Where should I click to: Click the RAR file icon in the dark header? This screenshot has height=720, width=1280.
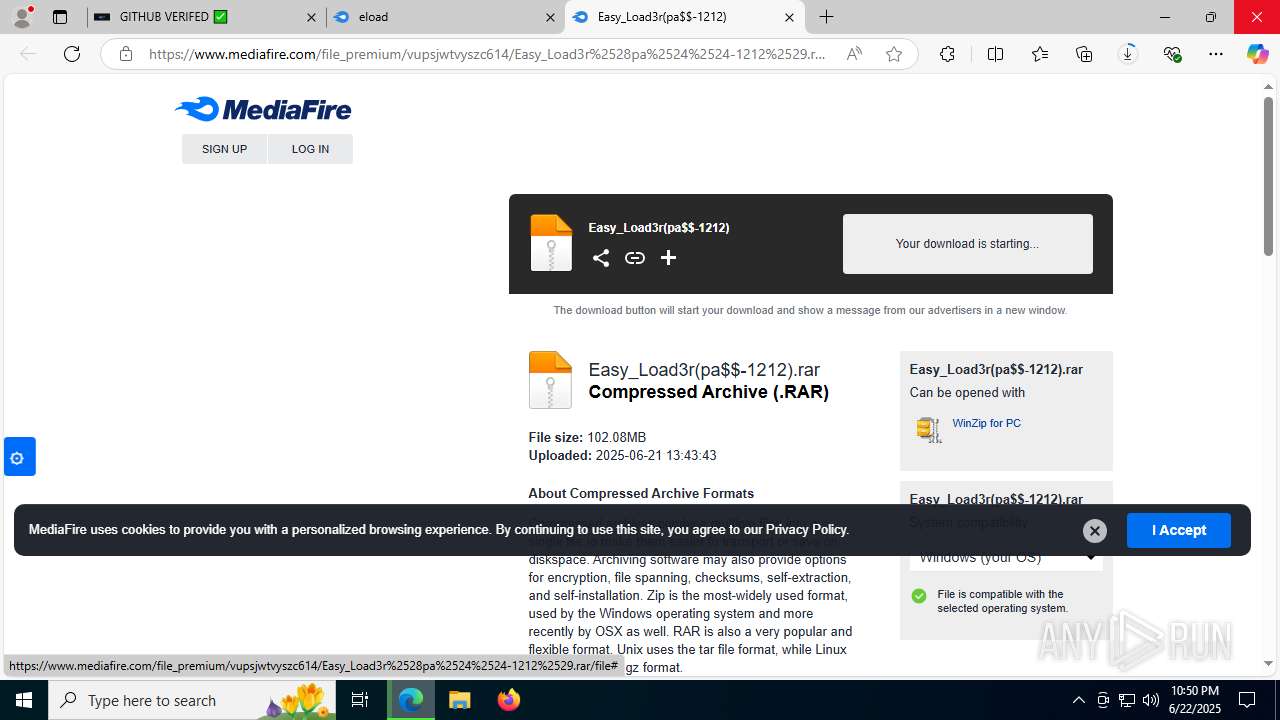coord(551,243)
